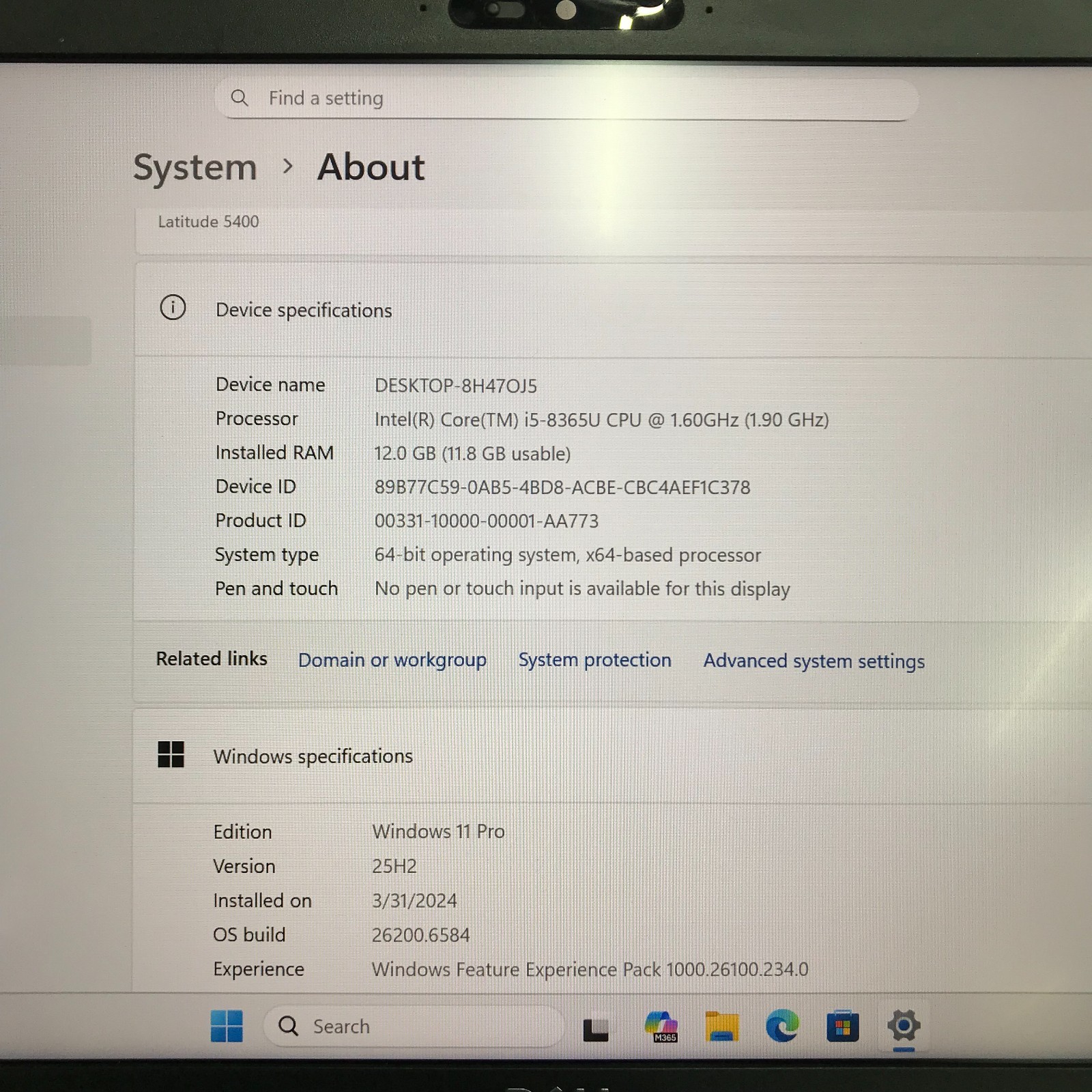Select the Device ID value 89B77C59
The height and width of the screenshot is (1092, 1092).
coord(562,487)
